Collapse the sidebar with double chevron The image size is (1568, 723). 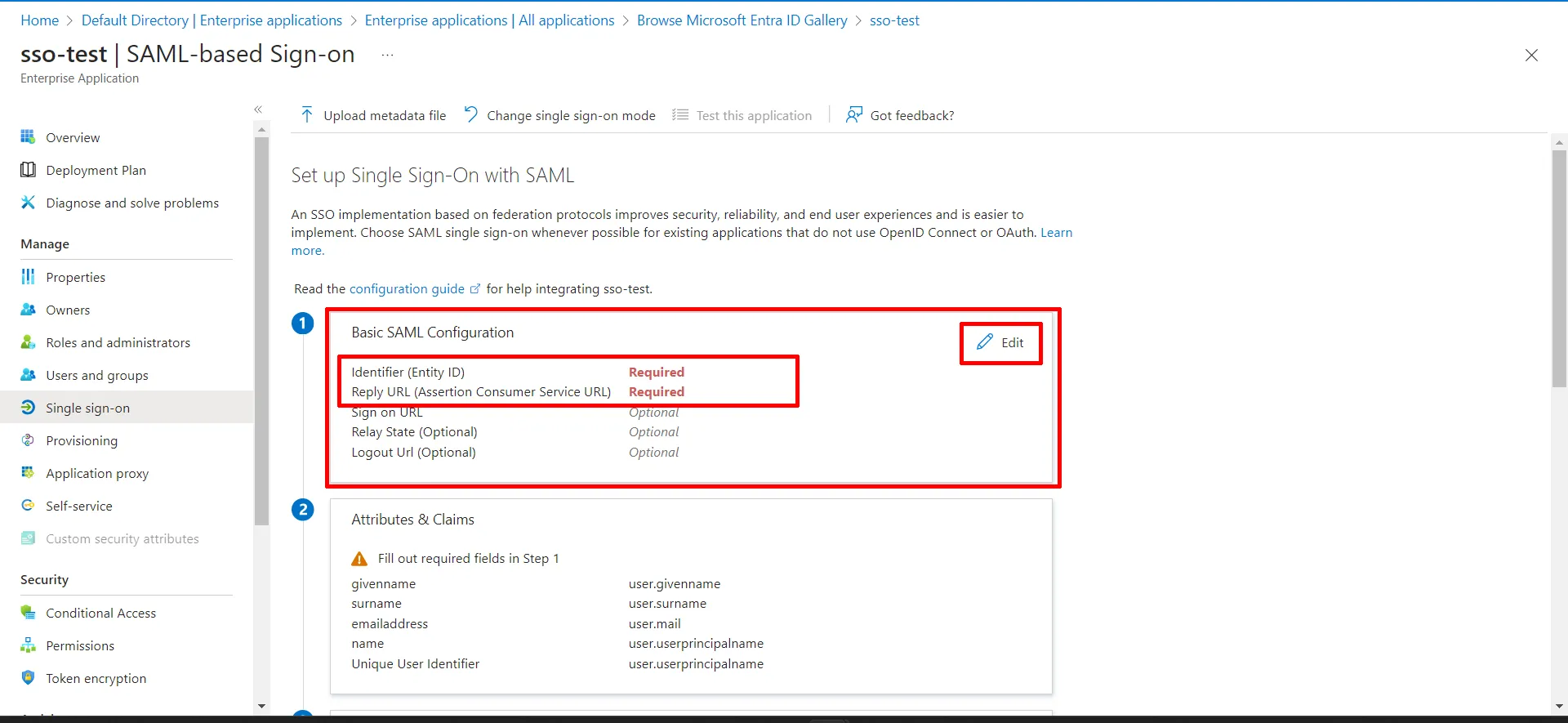point(258,109)
